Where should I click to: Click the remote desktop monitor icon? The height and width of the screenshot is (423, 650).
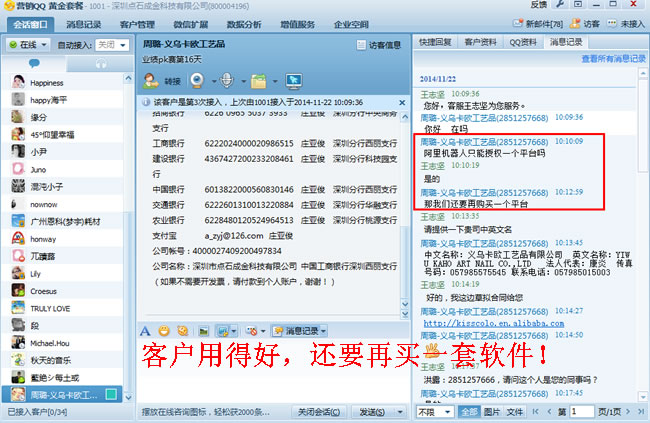[294, 80]
